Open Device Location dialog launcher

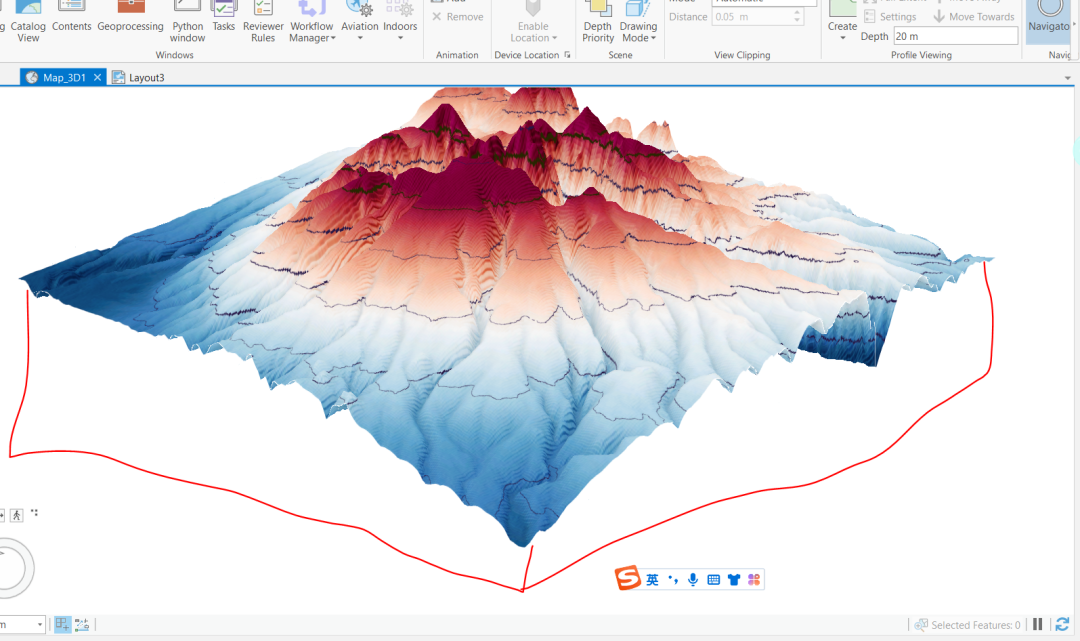point(568,55)
